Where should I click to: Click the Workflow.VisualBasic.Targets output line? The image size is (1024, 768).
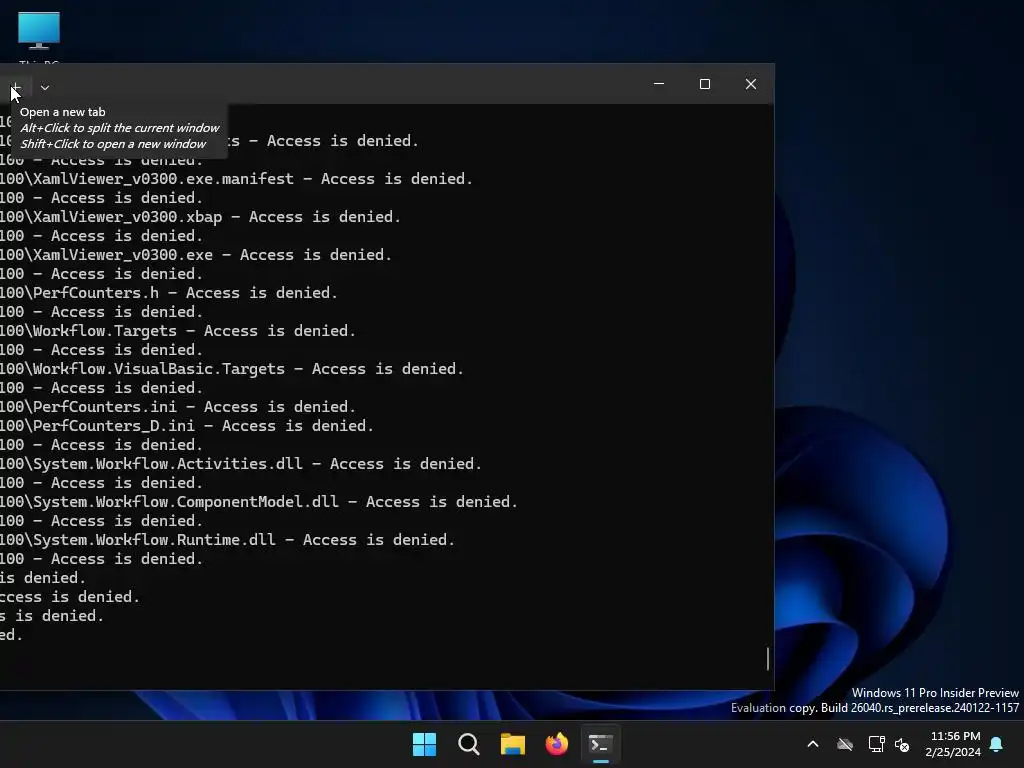(232, 369)
